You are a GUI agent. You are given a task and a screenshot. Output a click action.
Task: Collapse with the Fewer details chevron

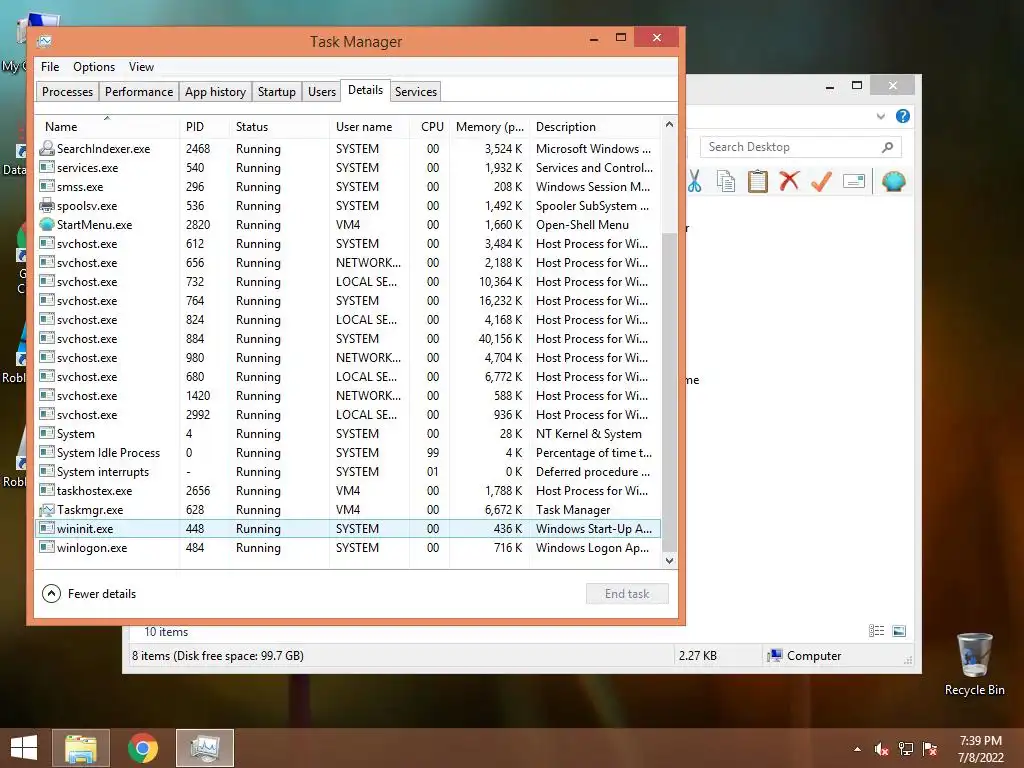[x=51, y=594]
